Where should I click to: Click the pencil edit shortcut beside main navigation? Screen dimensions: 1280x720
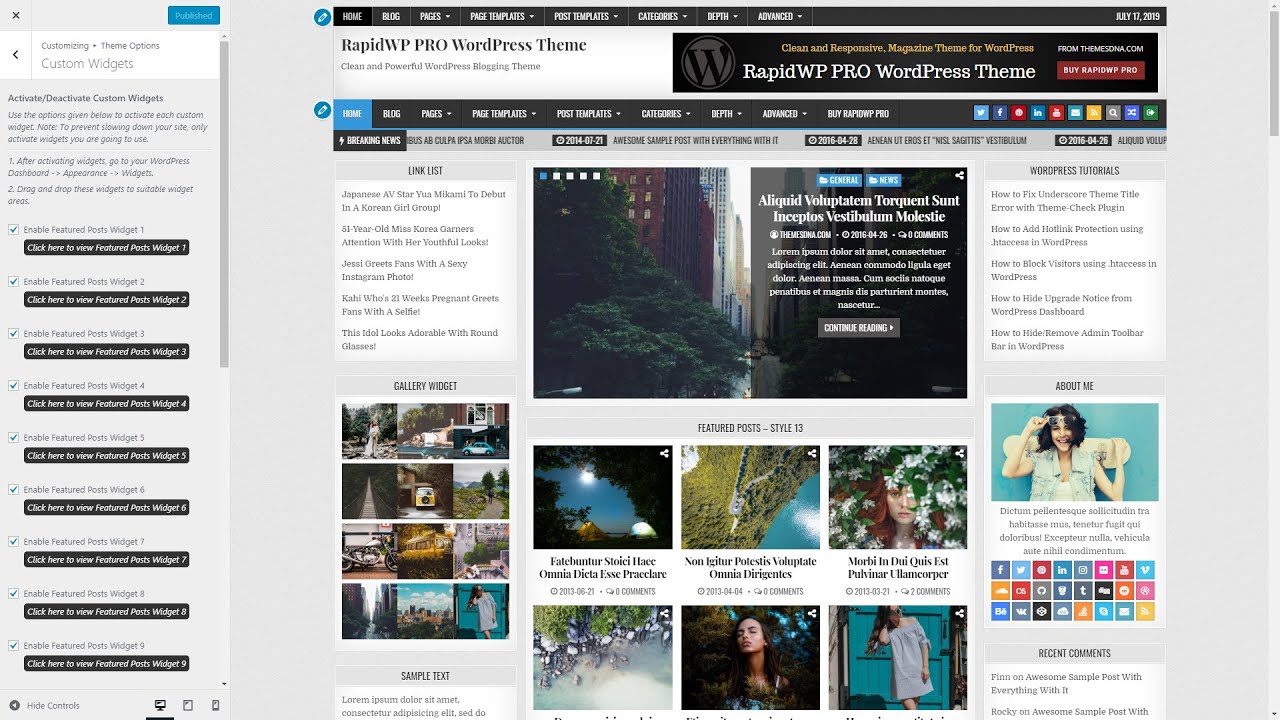point(322,110)
